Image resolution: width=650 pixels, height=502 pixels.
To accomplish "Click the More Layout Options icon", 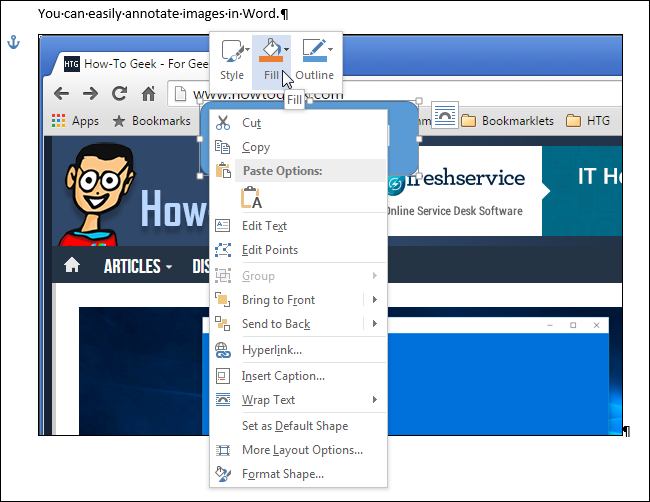I will point(223,450).
